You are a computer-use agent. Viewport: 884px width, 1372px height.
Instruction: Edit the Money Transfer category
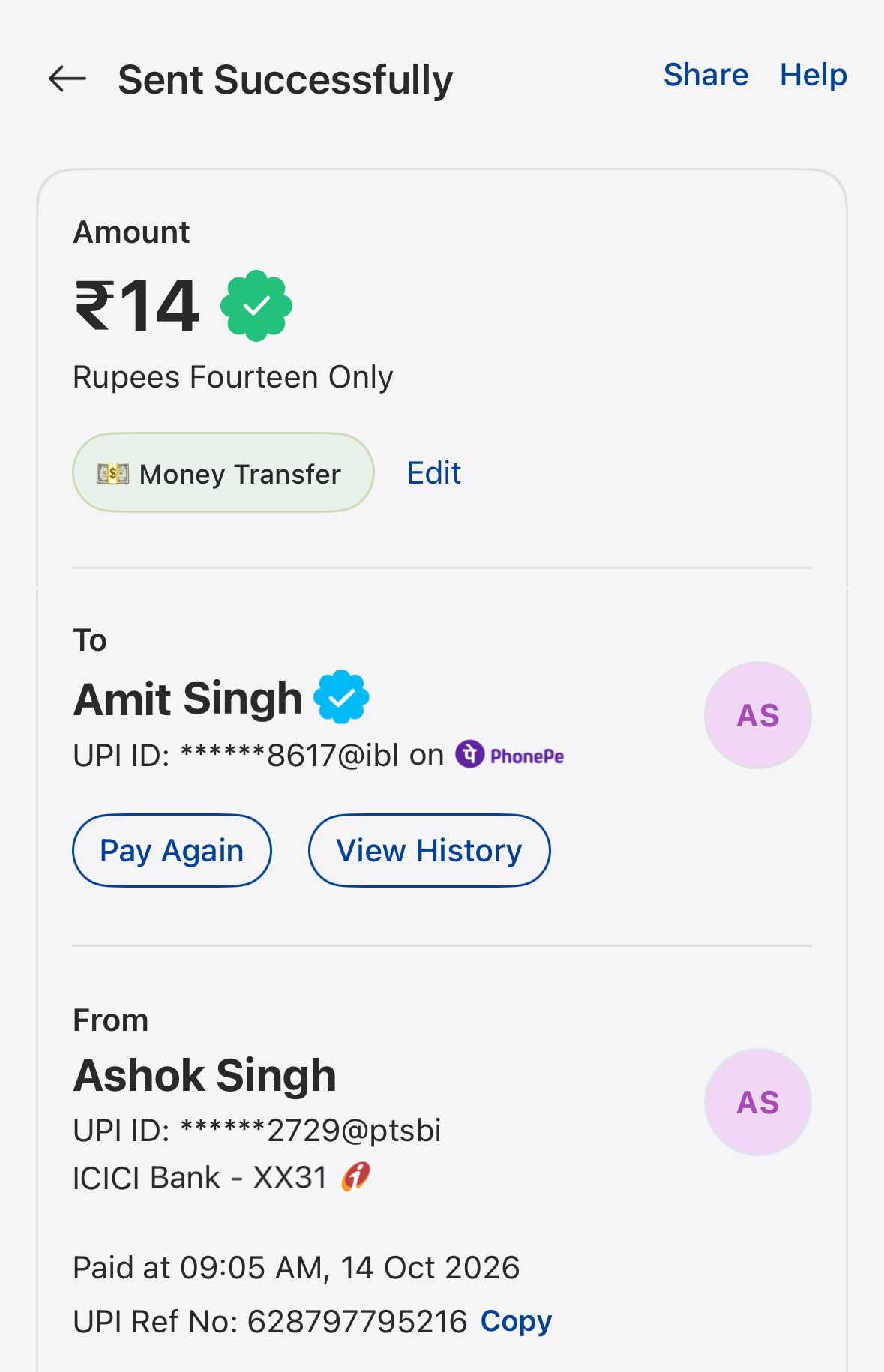coord(434,473)
